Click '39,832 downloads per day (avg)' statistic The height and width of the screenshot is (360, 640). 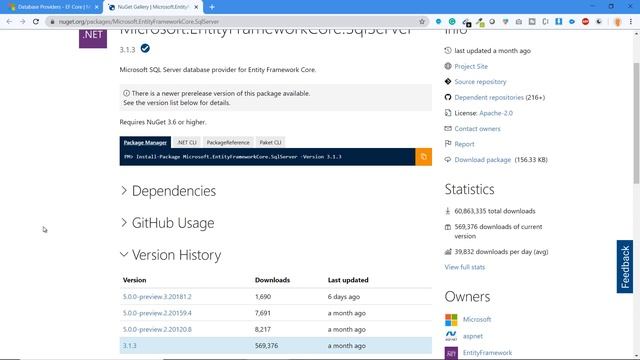pos(501,252)
